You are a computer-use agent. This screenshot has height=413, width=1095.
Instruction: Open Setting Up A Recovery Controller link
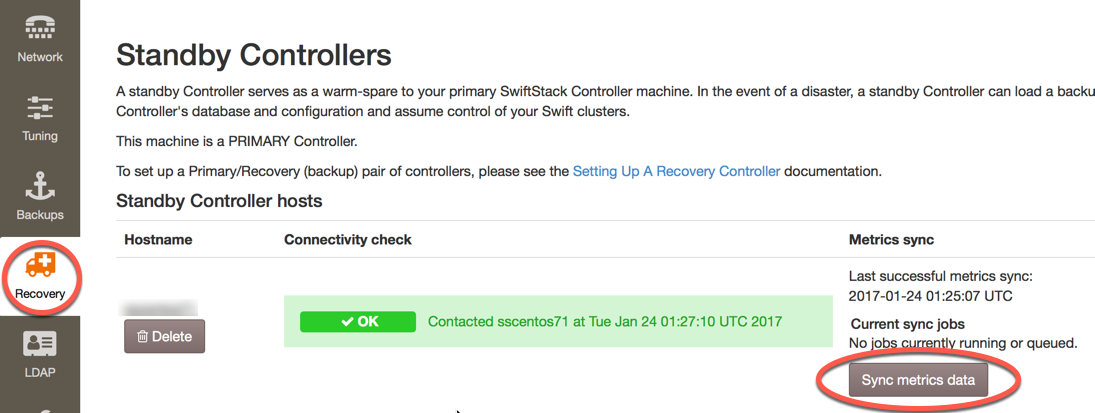point(676,171)
